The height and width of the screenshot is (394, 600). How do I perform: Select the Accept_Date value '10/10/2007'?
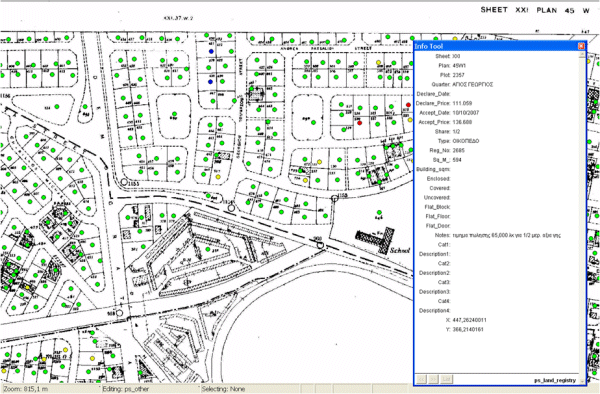[466, 113]
